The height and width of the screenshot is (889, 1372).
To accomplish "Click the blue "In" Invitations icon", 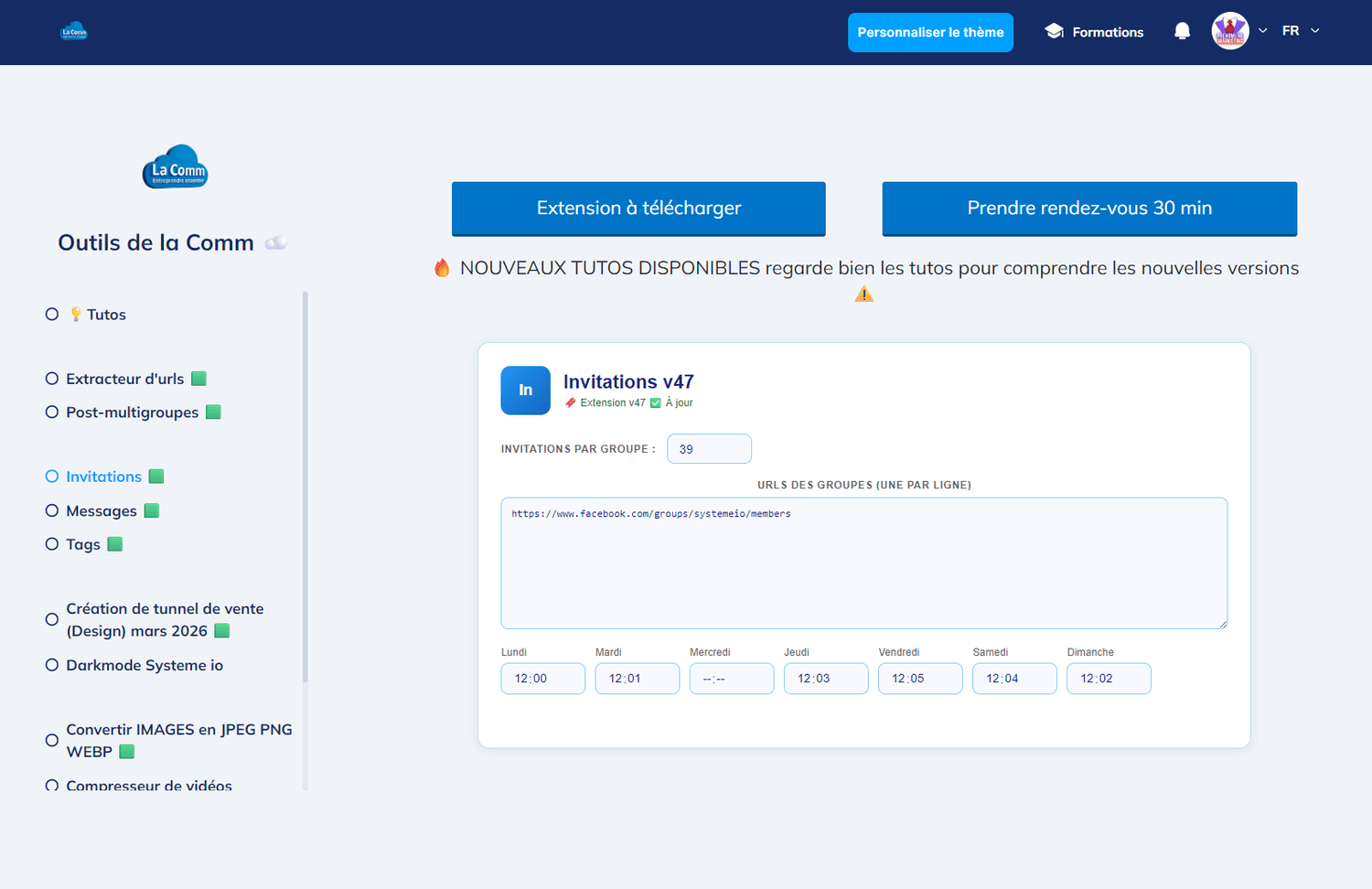I will click(525, 391).
